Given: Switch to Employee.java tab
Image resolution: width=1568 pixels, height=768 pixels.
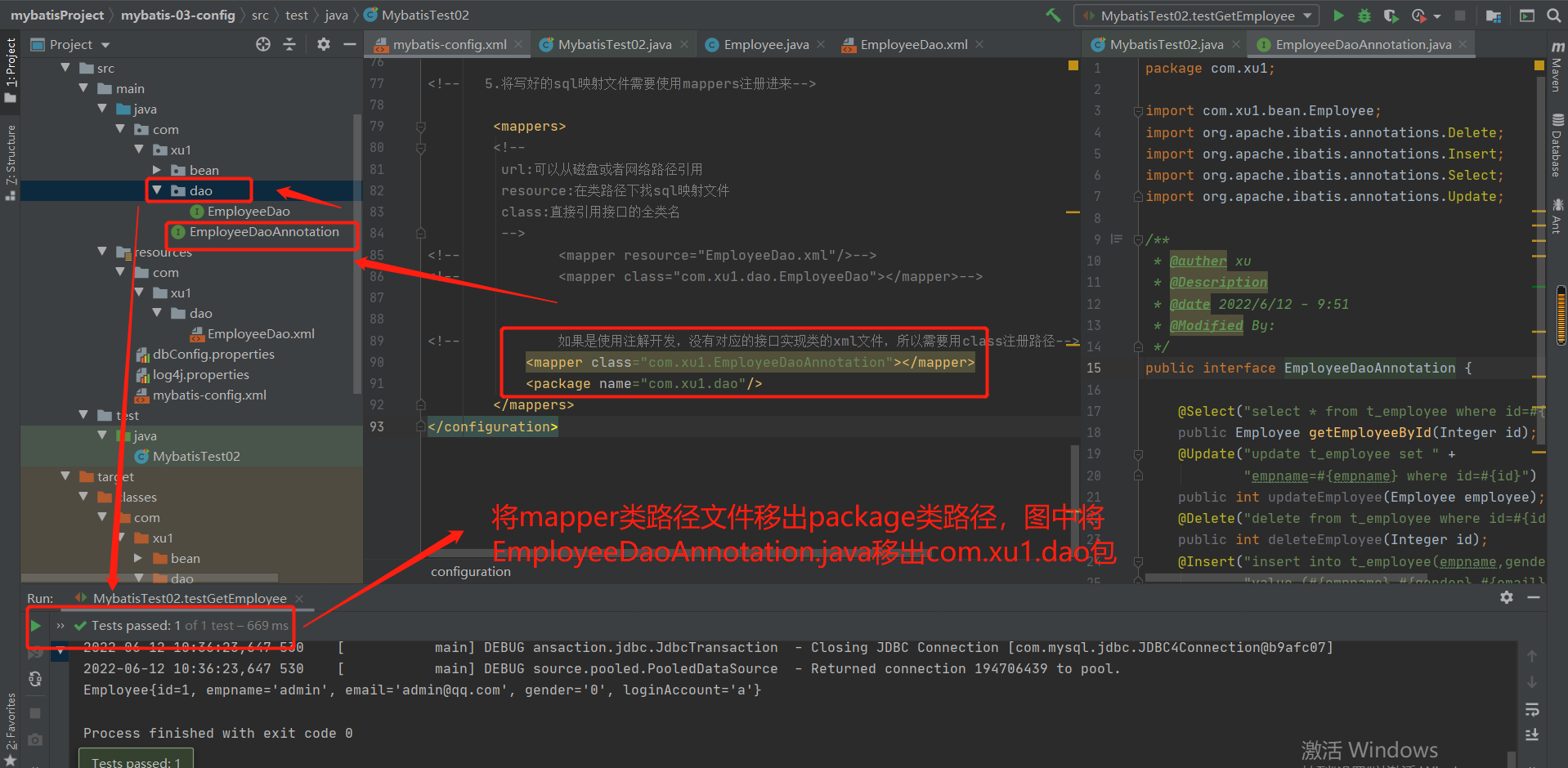Looking at the screenshot, I should (765, 44).
